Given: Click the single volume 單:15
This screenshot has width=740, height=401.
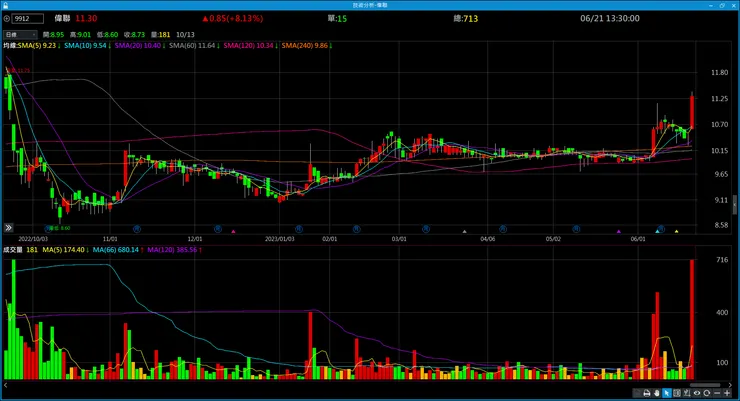Looking at the screenshot, I should [337, 18].
